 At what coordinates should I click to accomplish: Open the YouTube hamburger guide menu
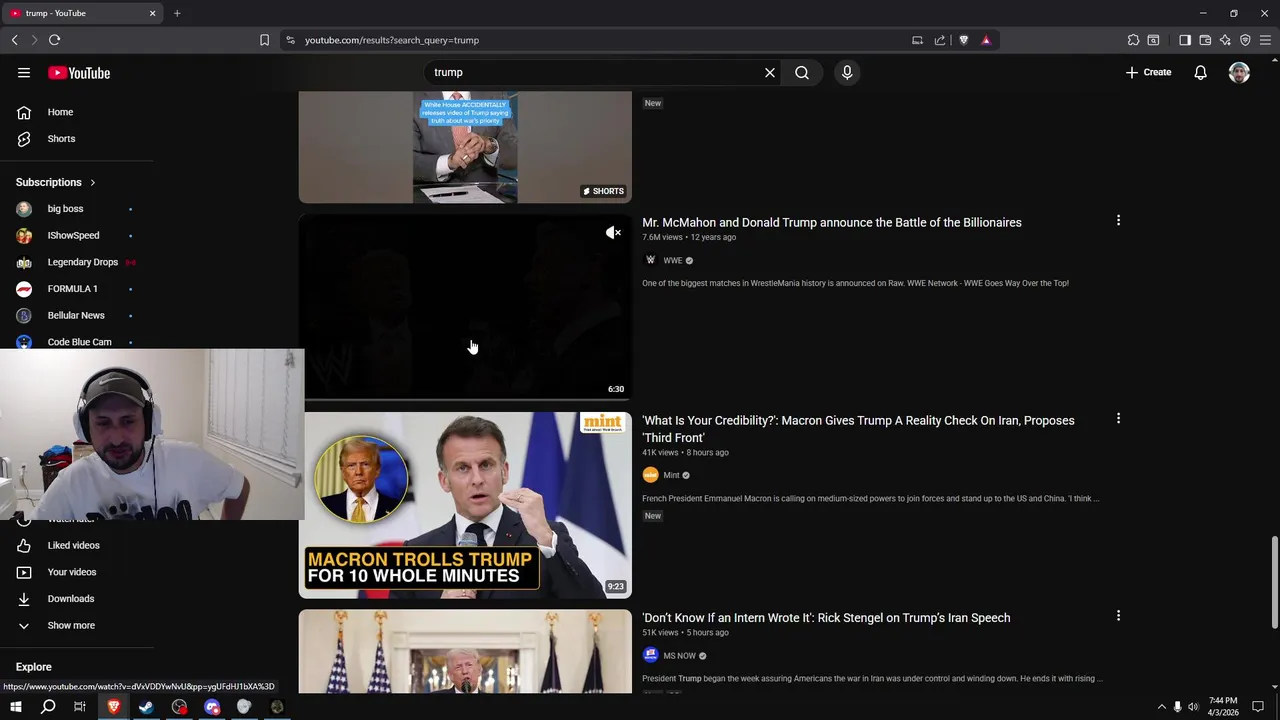[24, 72]
